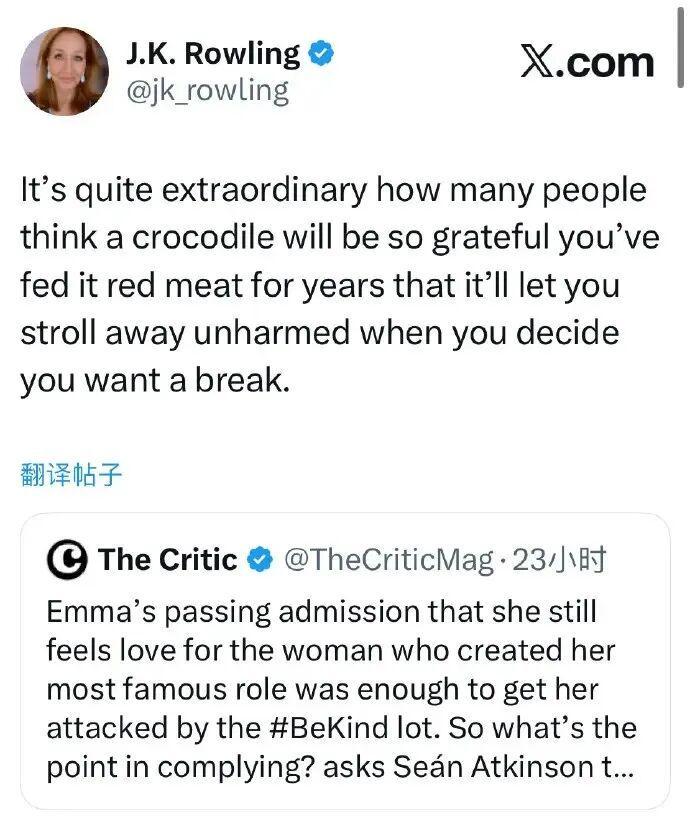Click the vertical scrollbar on right edge
Viewport: 690px width, 840px height.
(x=682, y=45)
